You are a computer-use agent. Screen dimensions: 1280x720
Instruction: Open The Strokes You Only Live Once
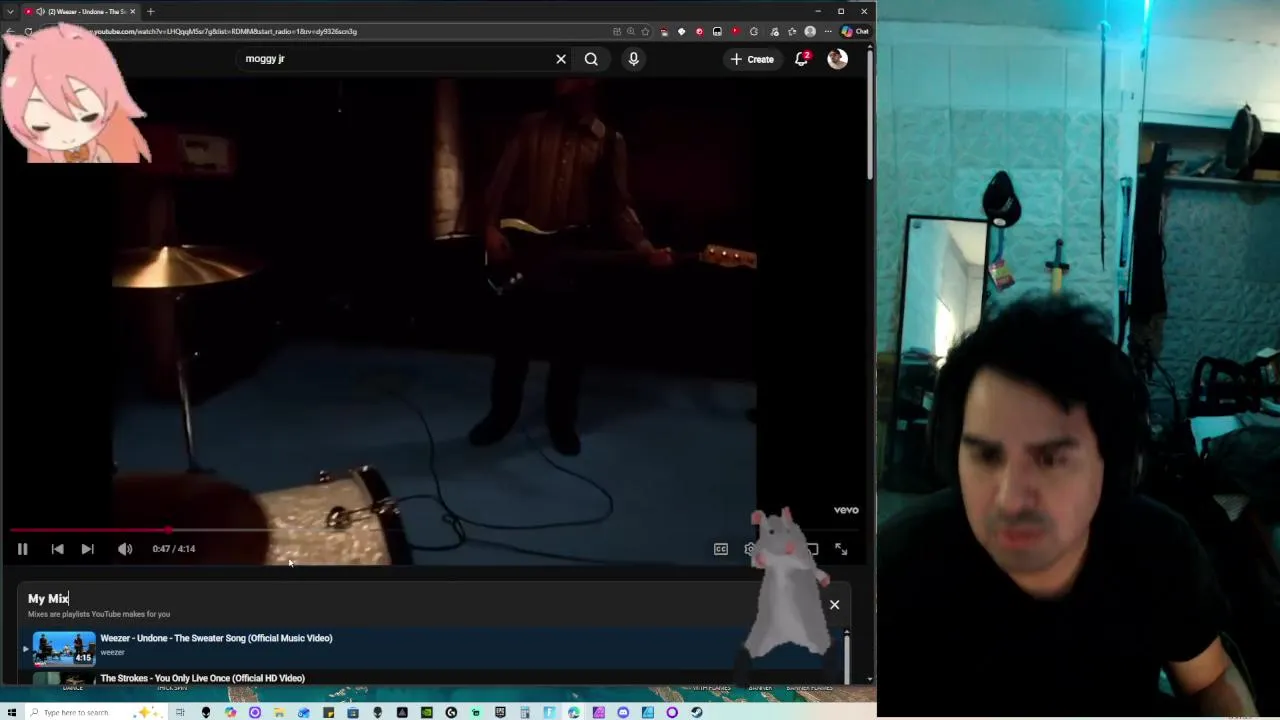pos(202,678)
